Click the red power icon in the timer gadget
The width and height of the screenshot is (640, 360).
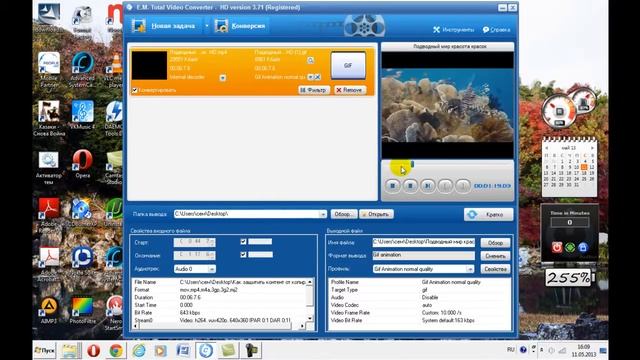[x=557, y=247]
